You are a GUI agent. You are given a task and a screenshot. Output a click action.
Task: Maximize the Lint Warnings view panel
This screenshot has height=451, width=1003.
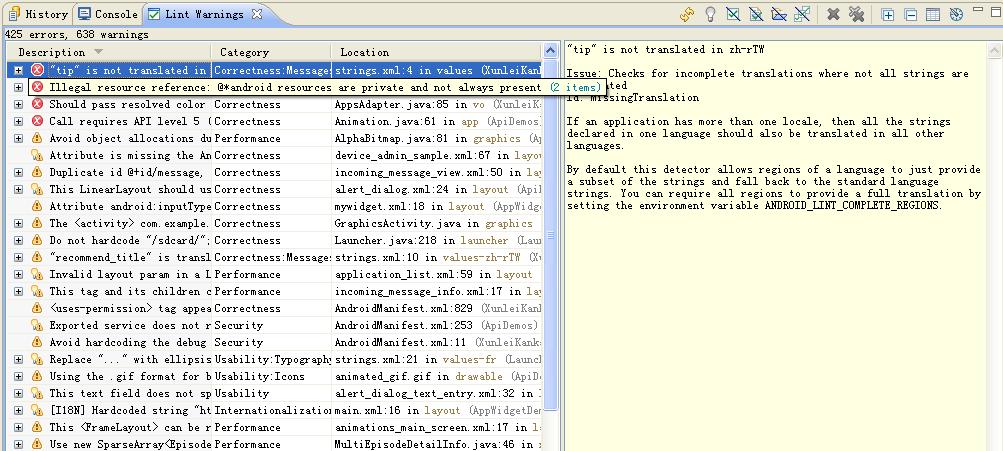[x=995, y=10]
